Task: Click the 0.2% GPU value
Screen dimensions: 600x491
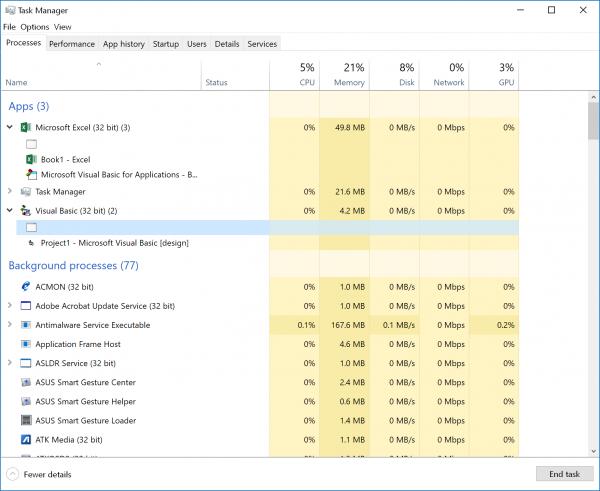Action: click(505, 325)
